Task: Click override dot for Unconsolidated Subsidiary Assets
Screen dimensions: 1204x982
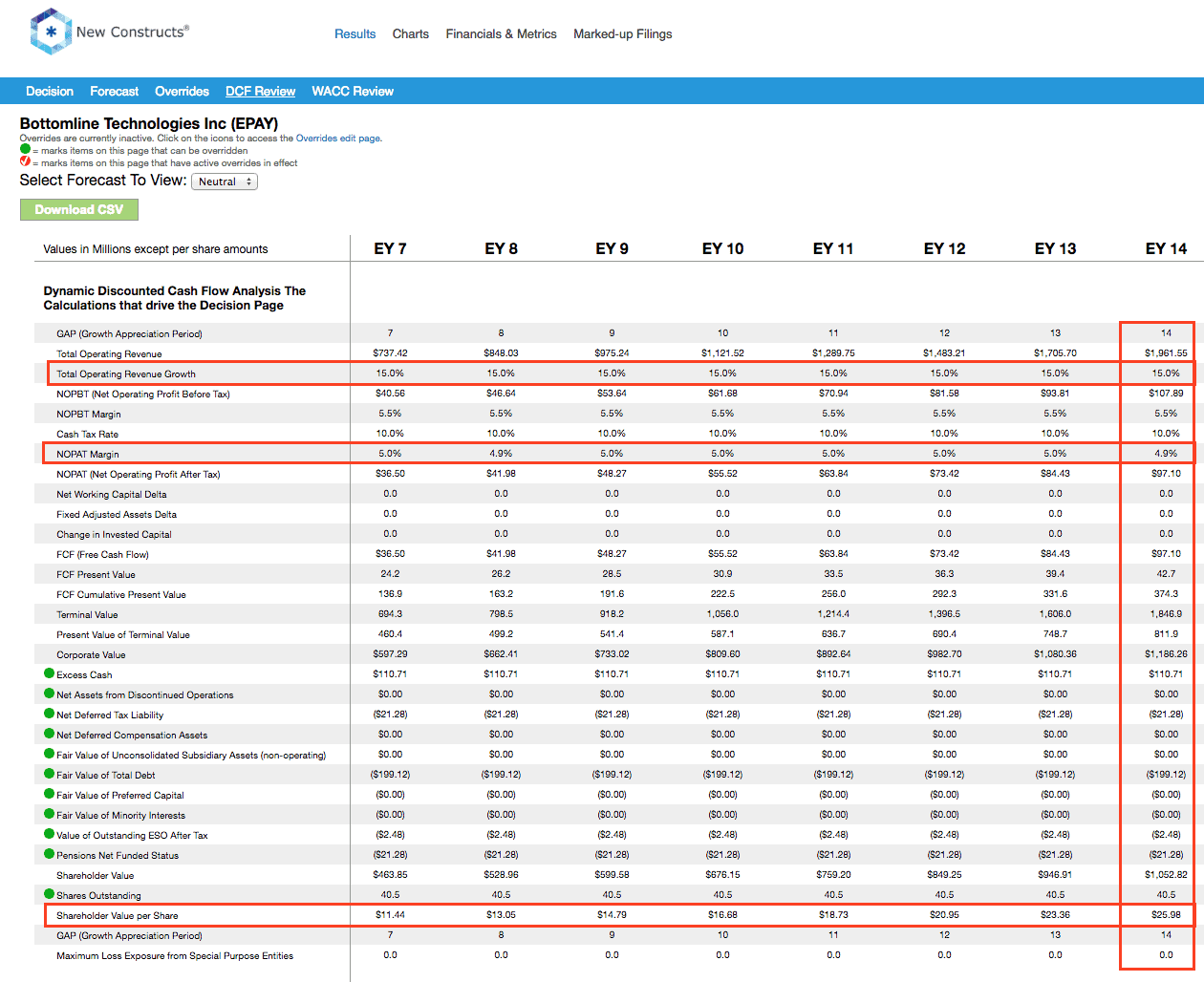Action: 50,754
